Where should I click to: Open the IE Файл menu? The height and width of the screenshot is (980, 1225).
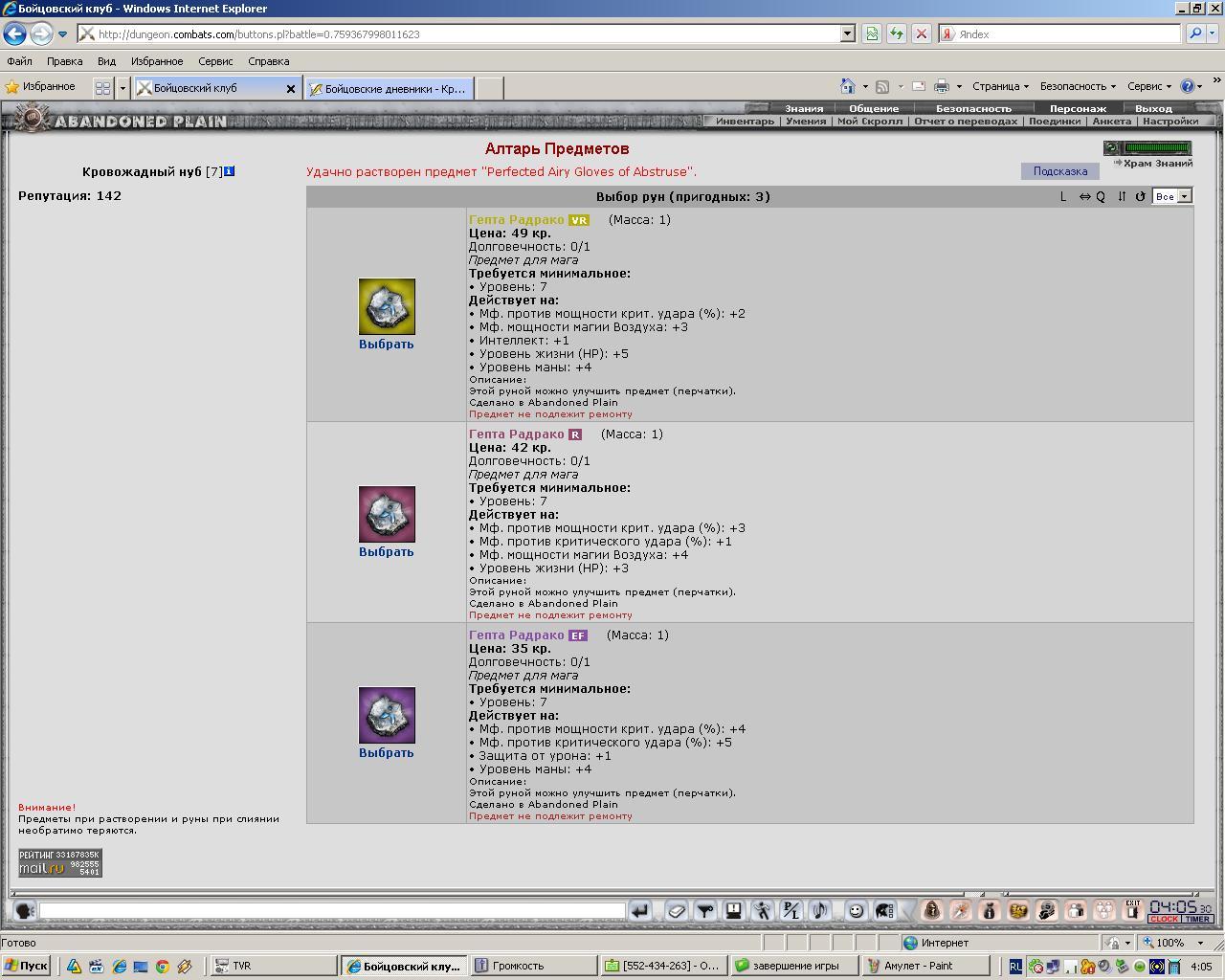coord(19,61)
